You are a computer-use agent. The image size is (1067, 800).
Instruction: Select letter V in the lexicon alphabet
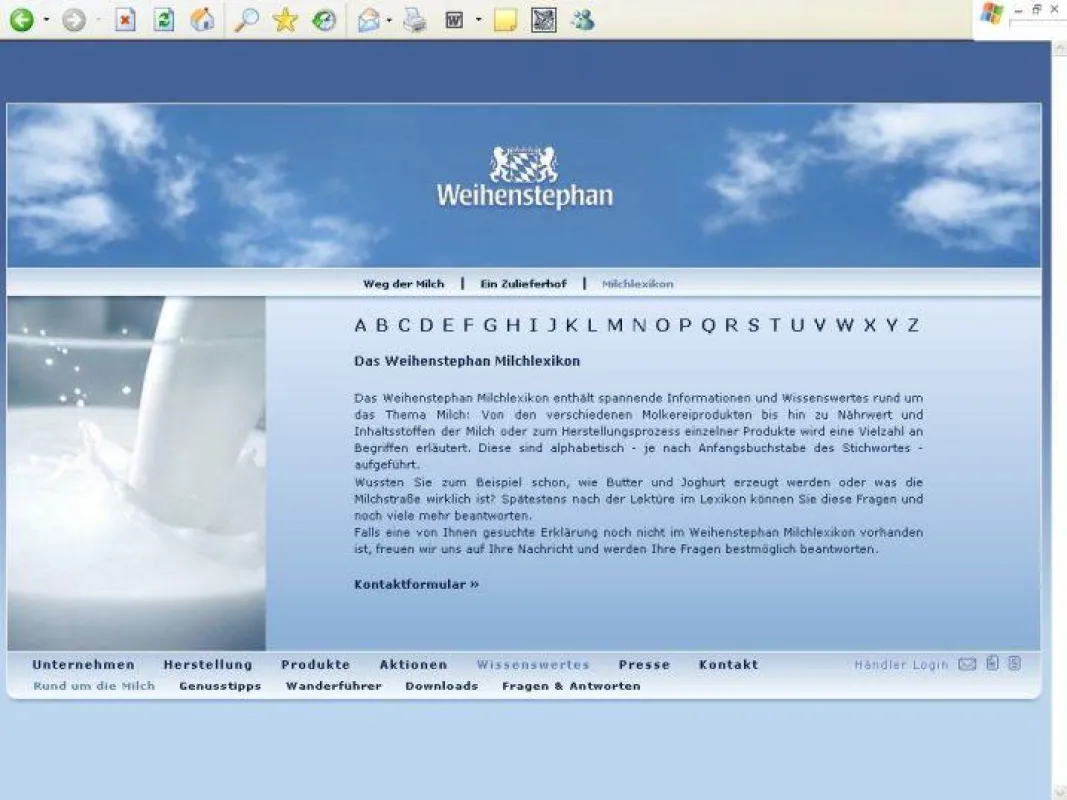pos(820,325)
